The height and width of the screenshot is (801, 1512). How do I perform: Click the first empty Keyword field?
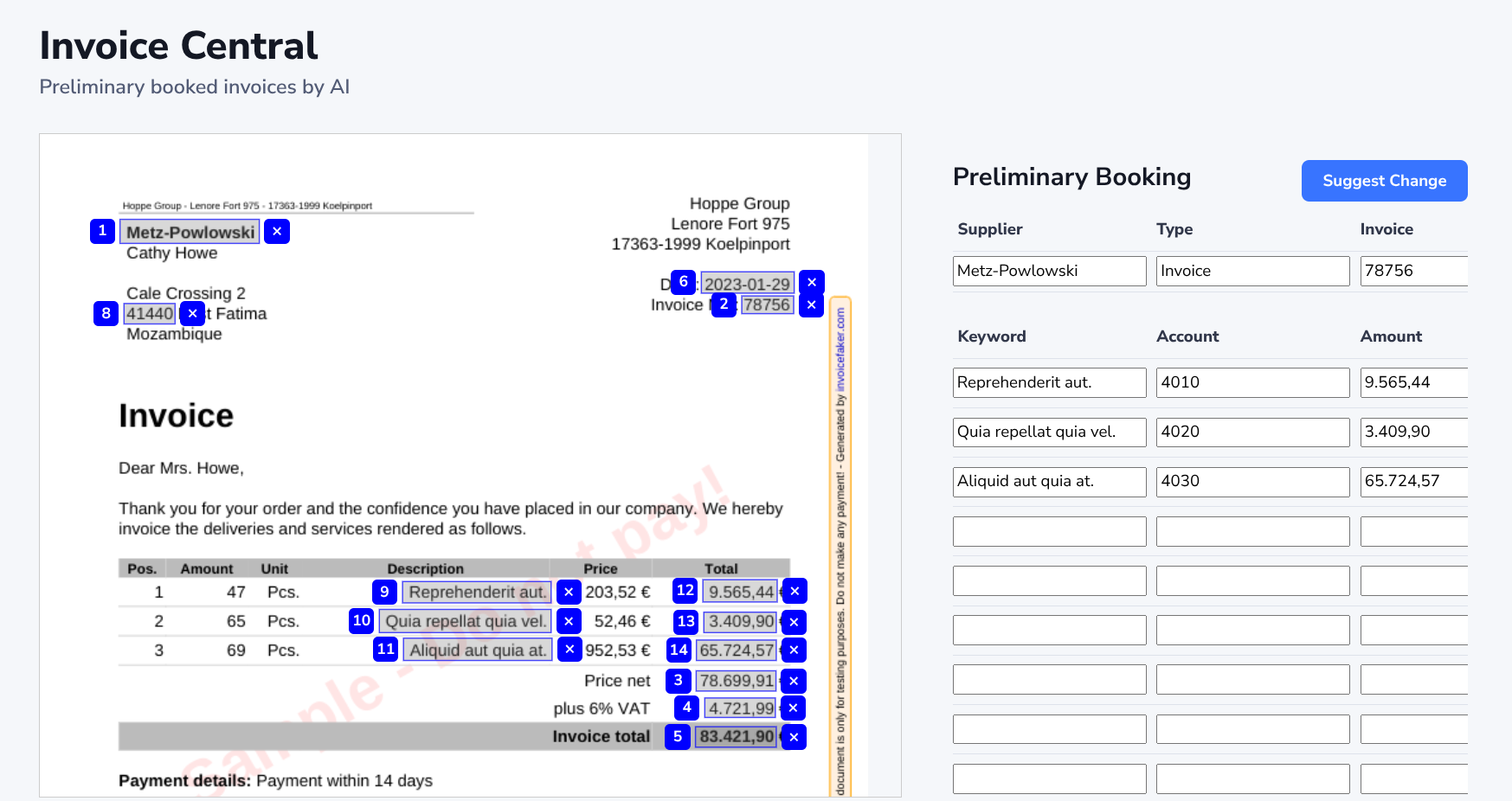click(x=1049, y=531)
